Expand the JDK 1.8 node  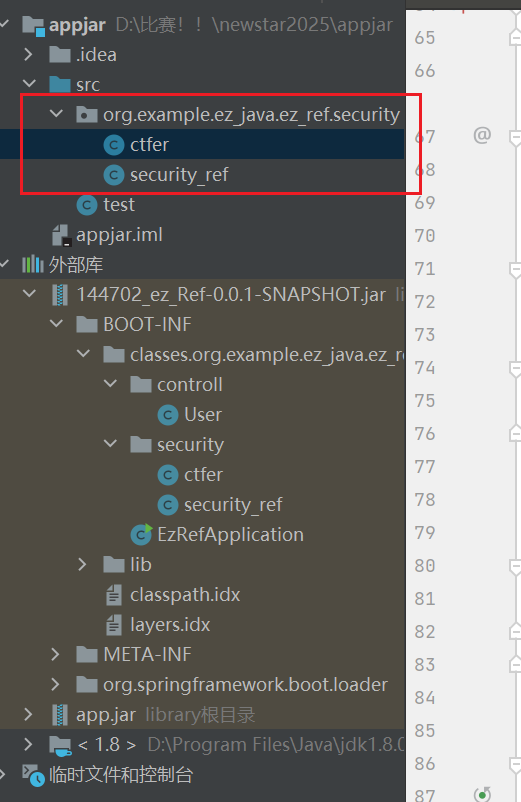tap(29, 744)
